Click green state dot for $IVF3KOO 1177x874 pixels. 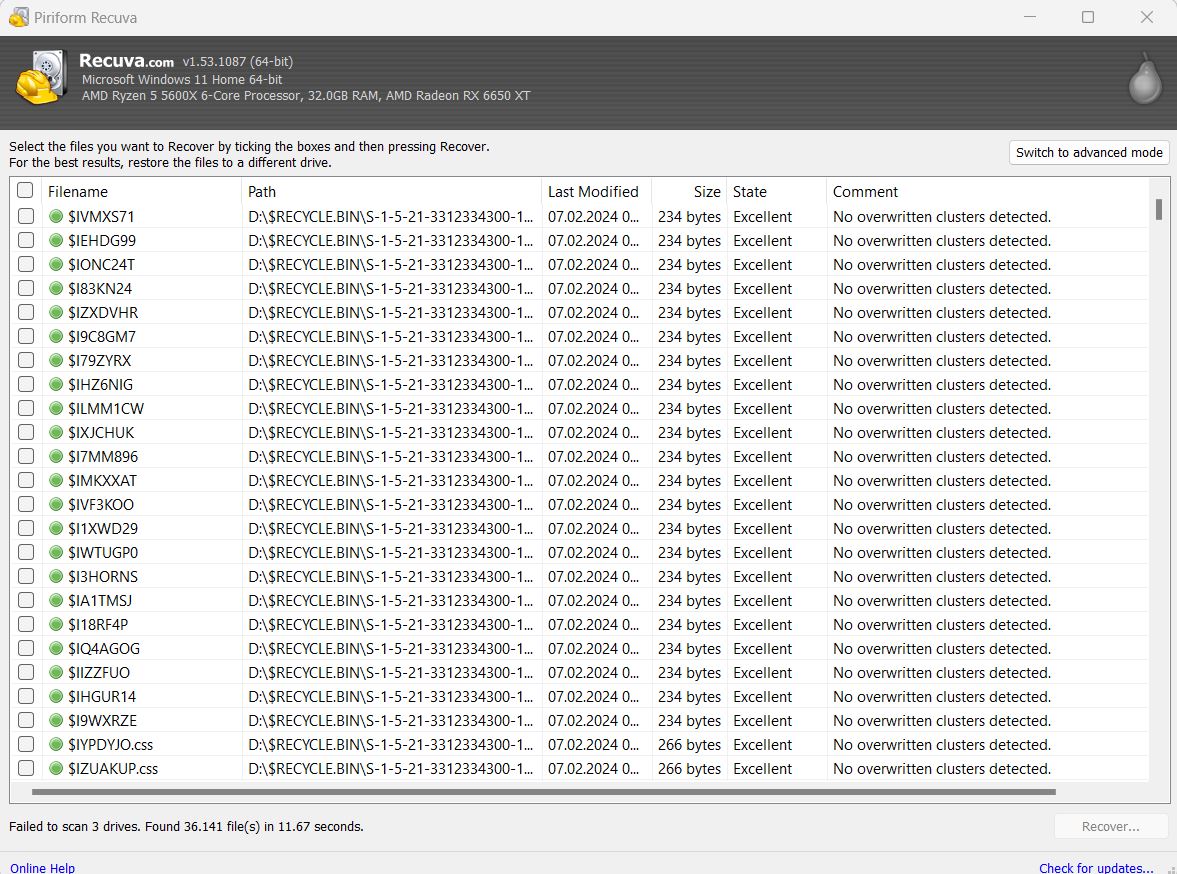pos(56,505)
